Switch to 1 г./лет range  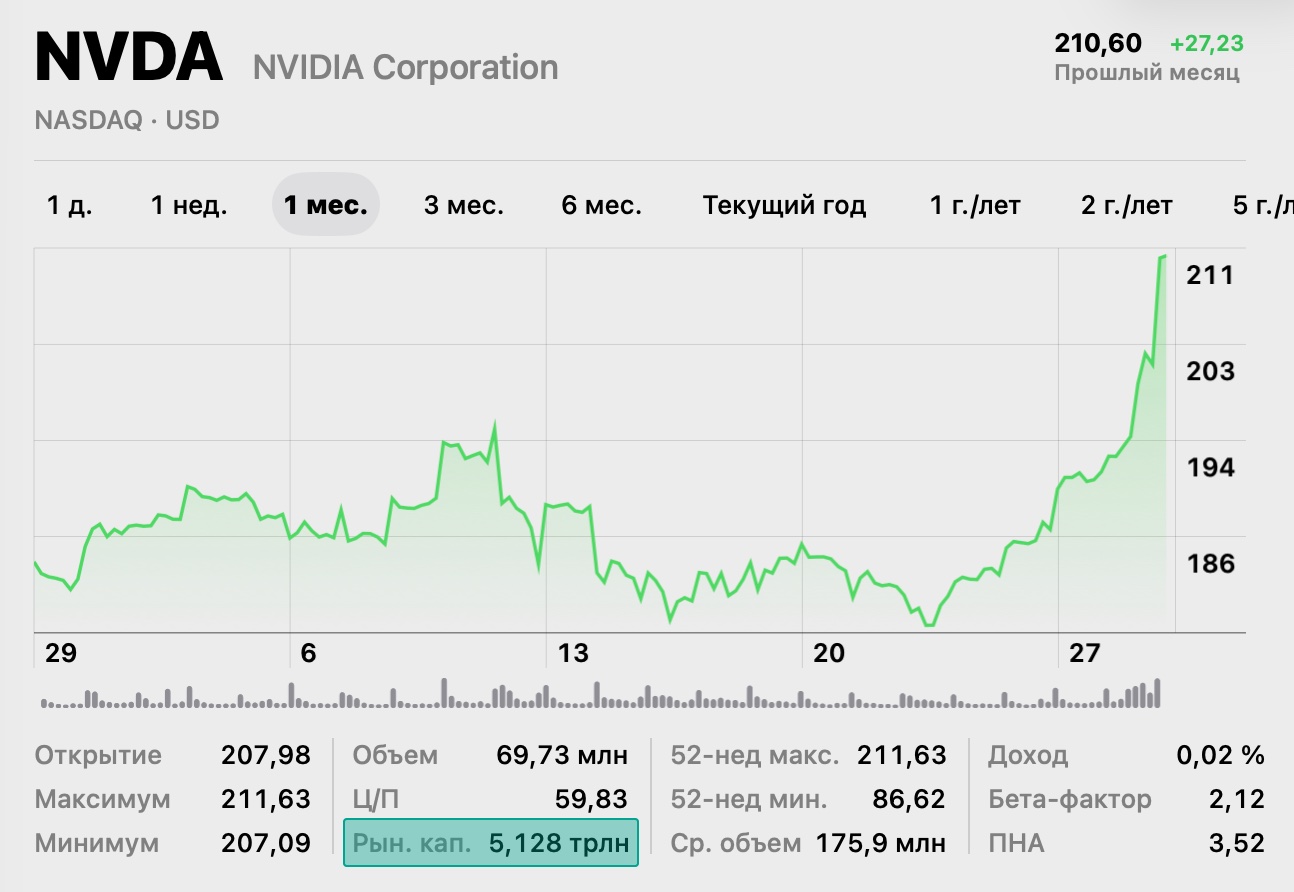(975, 206)
